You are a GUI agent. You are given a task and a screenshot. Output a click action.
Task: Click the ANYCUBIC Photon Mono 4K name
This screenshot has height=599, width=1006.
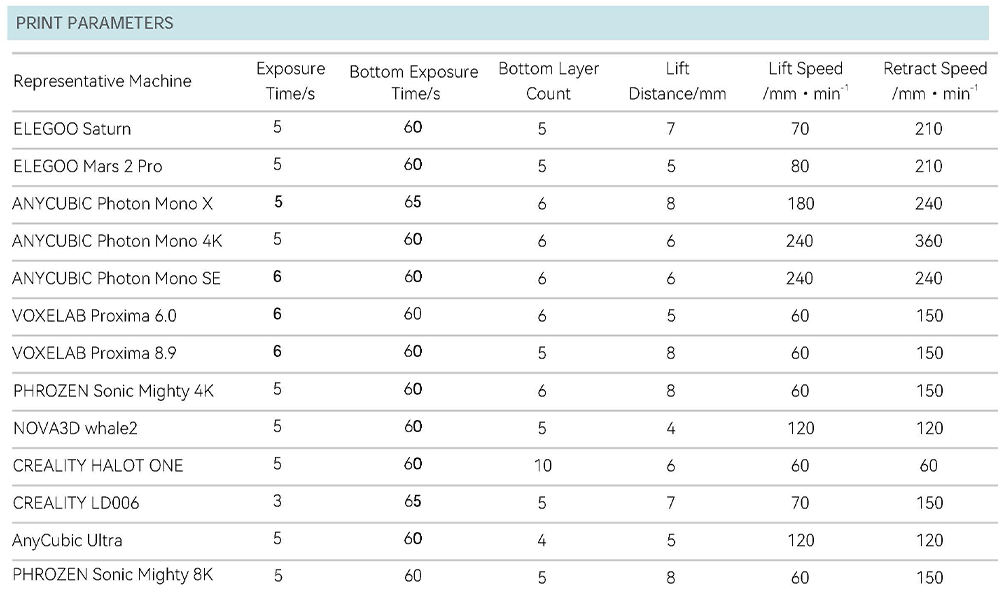pyautogui.click(x=117, y=240)
